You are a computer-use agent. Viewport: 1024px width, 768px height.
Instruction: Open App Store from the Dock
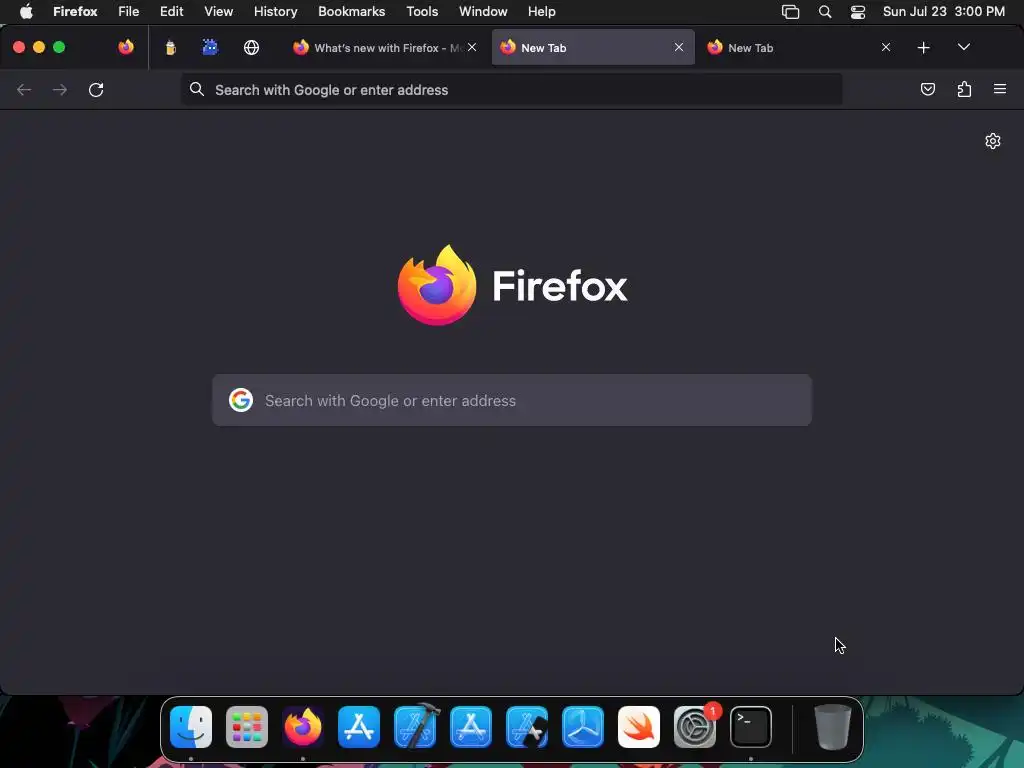[x=359, y=727]
